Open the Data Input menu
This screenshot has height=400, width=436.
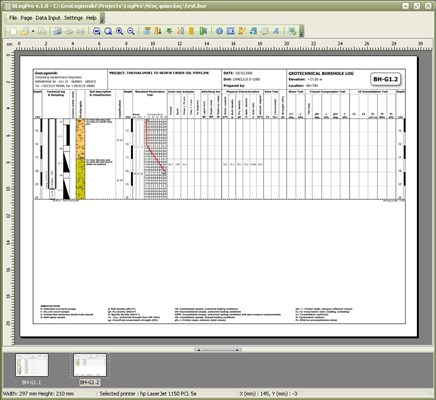pos(48,18)
